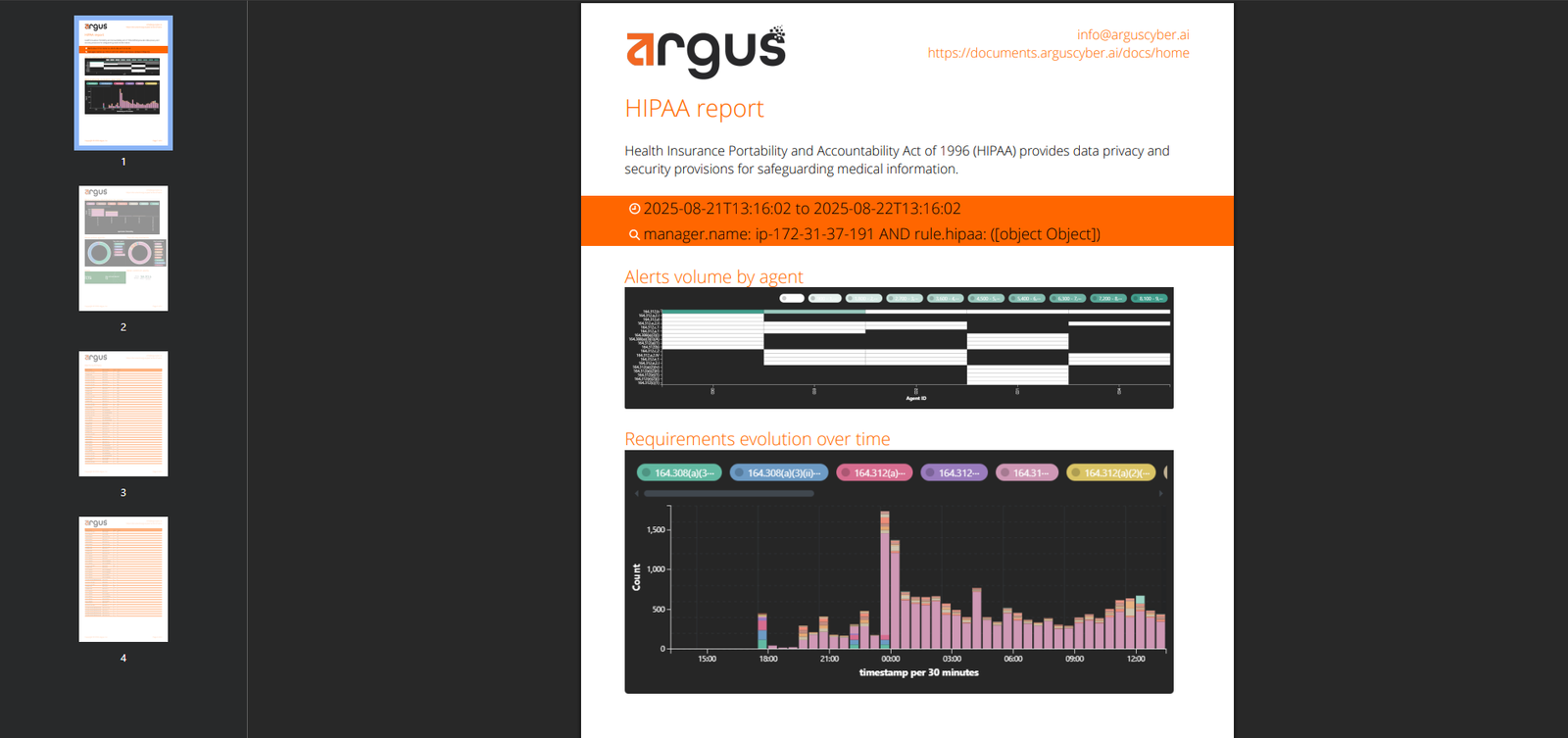
Task: Toggle the purple 164.312 legend pill
Action: click(x=954, y=472)
